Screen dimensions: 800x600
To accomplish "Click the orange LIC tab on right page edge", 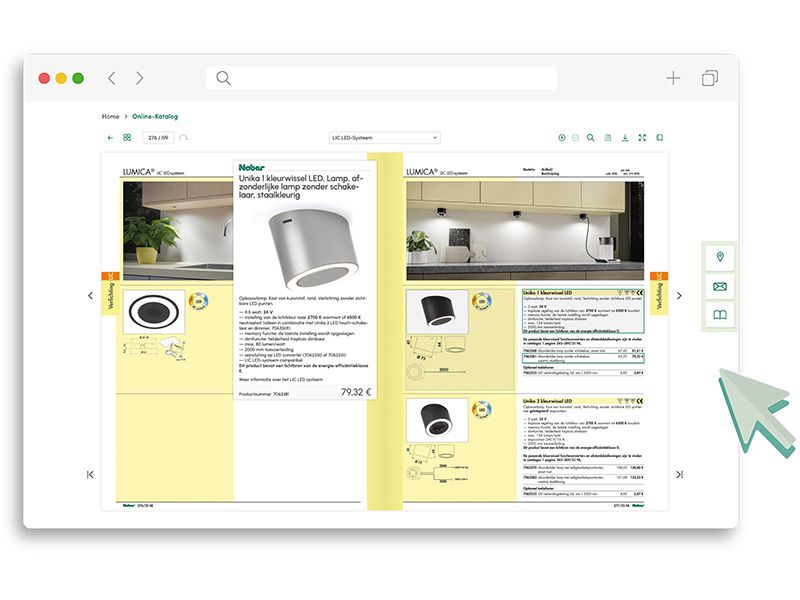I will pyautogui.click(x=659, y=276).
